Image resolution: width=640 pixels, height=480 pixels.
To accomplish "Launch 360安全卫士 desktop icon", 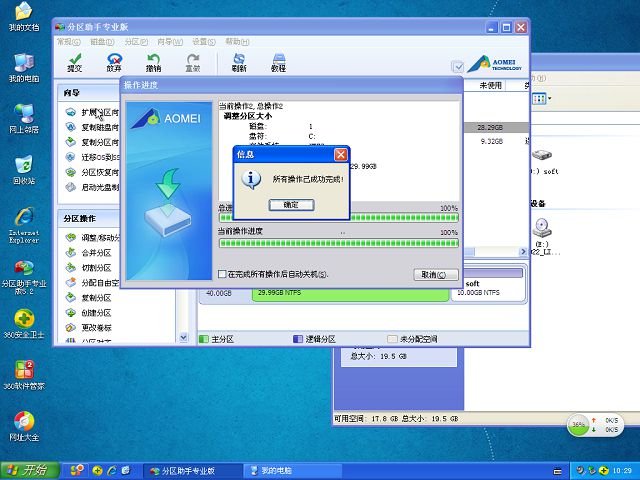I will 24,324.
